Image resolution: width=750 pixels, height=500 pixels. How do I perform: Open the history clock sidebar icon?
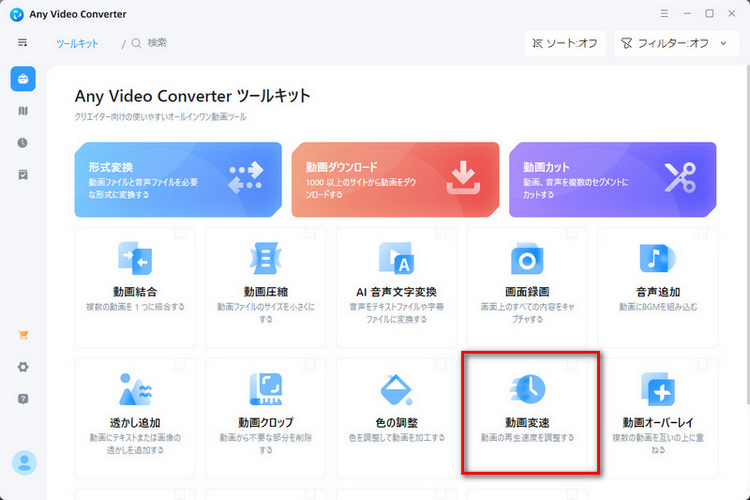(x=22, y=143)
